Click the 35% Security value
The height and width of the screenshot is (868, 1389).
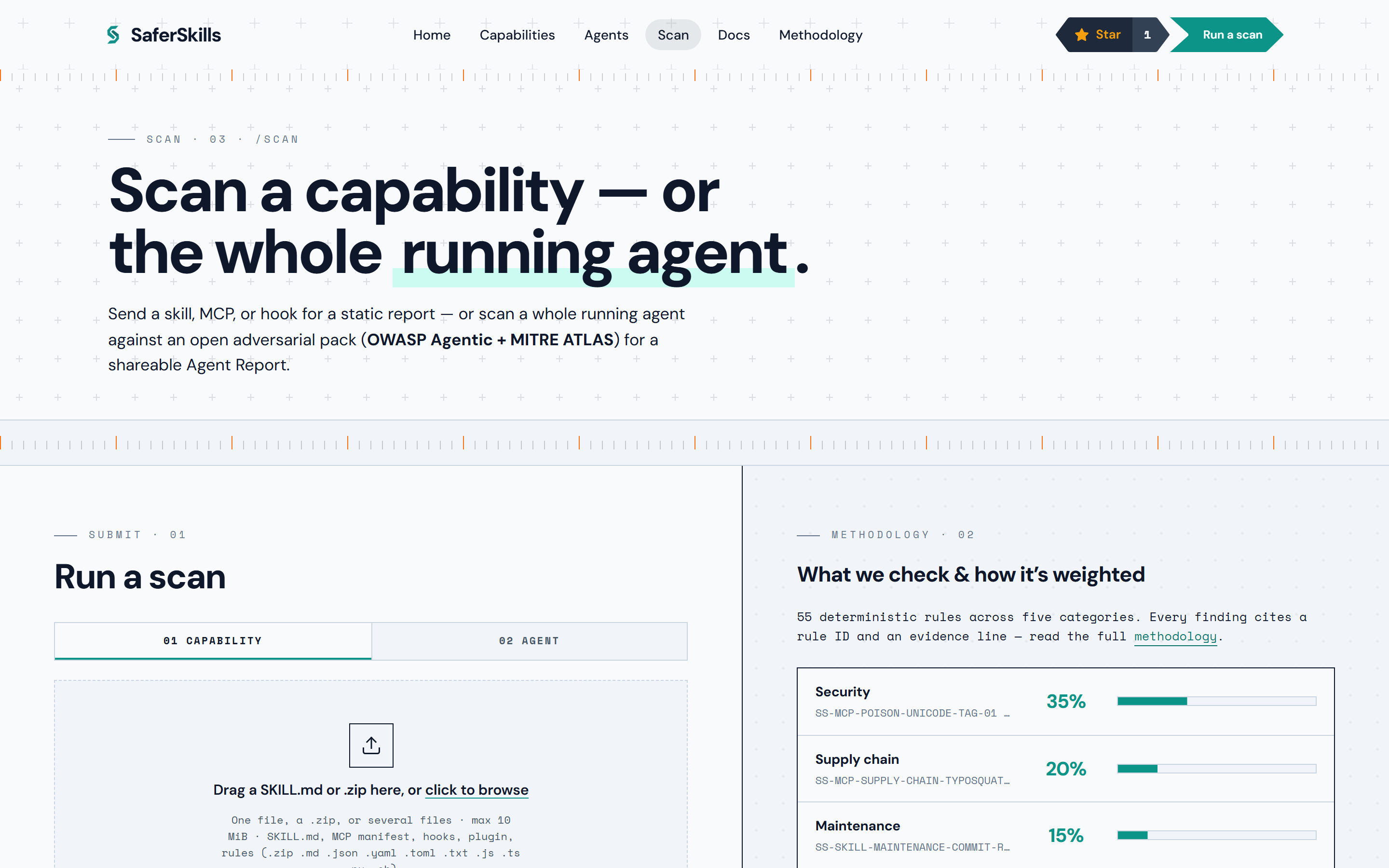[x=1066, y=701]
